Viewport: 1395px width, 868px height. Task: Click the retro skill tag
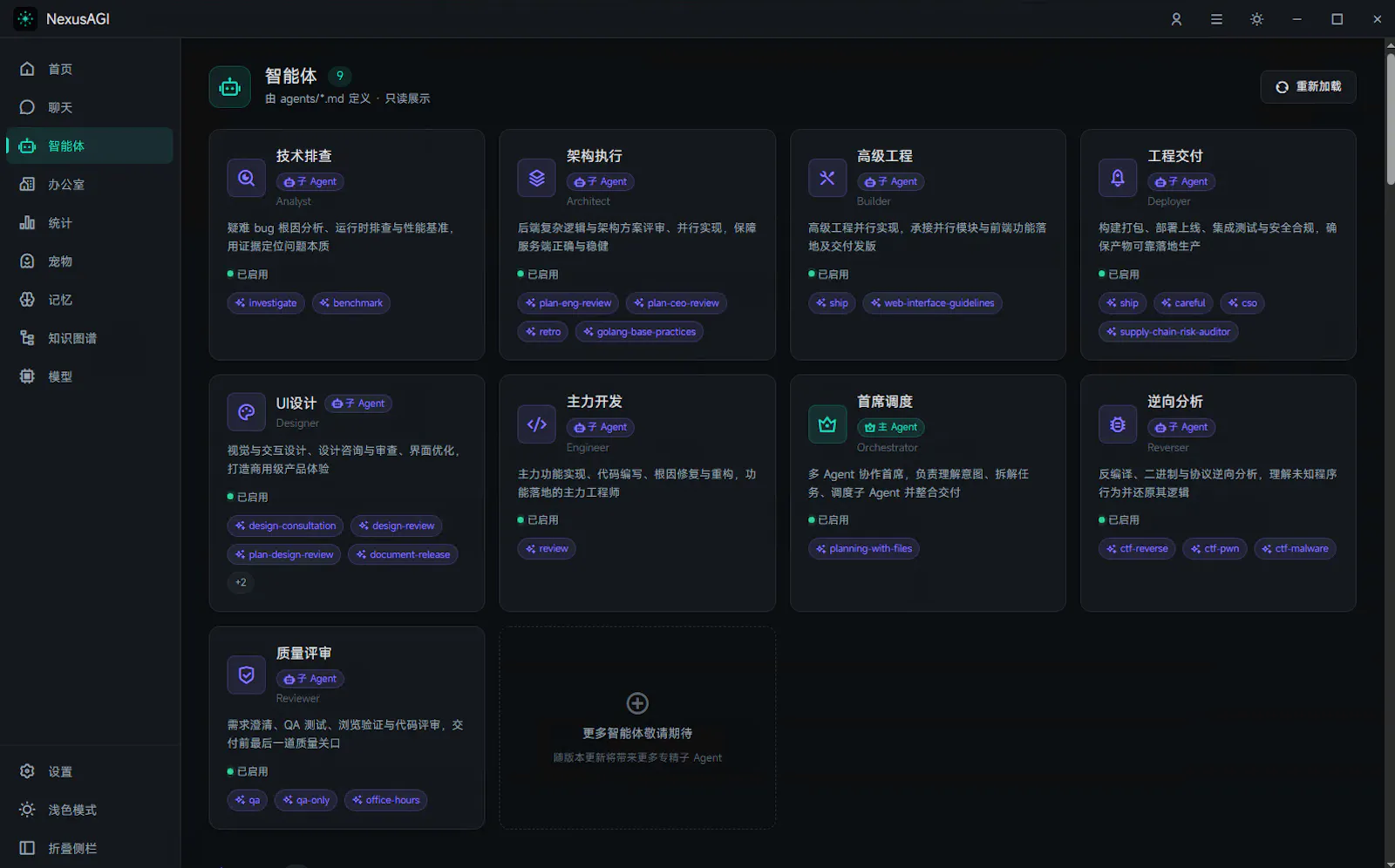click(x=543, y=332)
